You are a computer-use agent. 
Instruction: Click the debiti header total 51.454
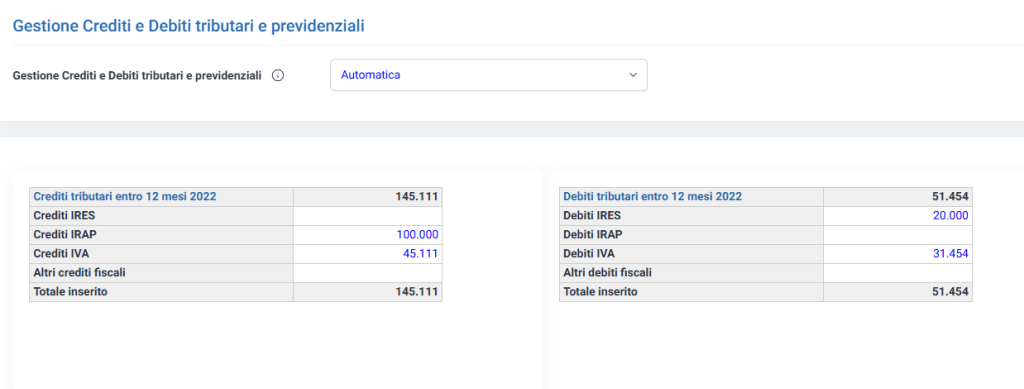951,196
